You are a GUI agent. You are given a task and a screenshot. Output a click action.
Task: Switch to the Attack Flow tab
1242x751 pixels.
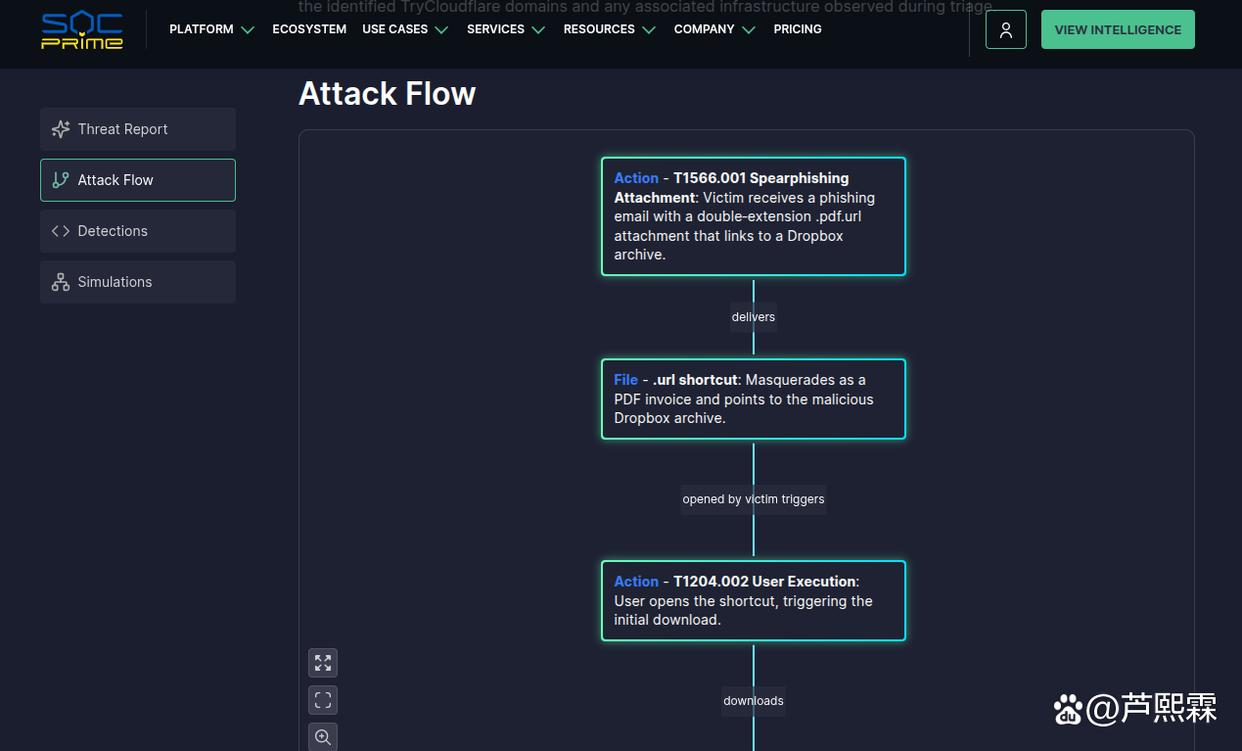click(138, 180)
